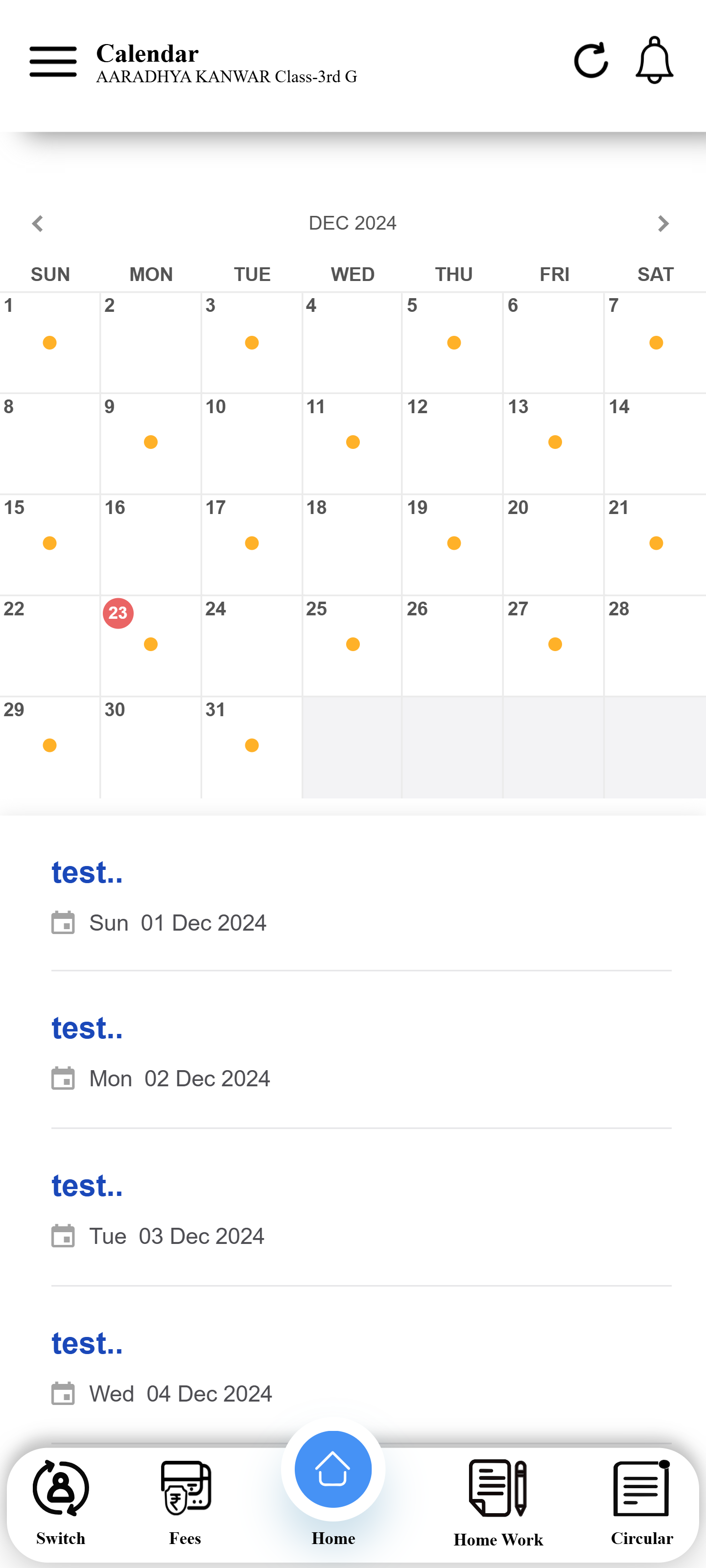The width and height of the screenshot is (706, 1568).
Task: Click the DEC 2024 month header
Action: click(x=353, y=223)
